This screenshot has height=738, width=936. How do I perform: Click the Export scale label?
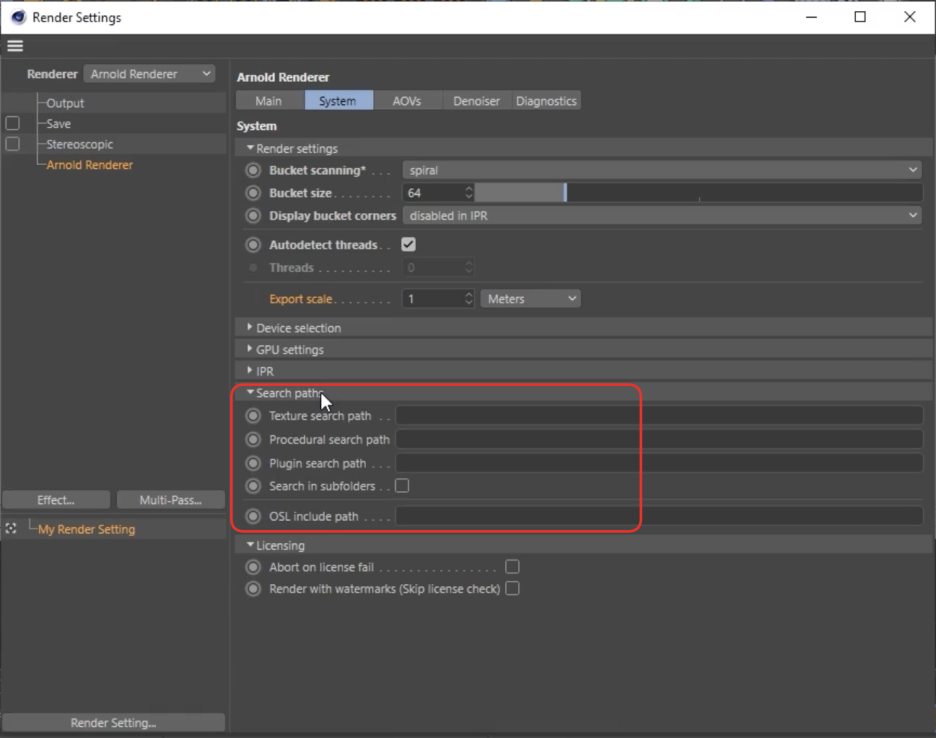pos(300,299)
